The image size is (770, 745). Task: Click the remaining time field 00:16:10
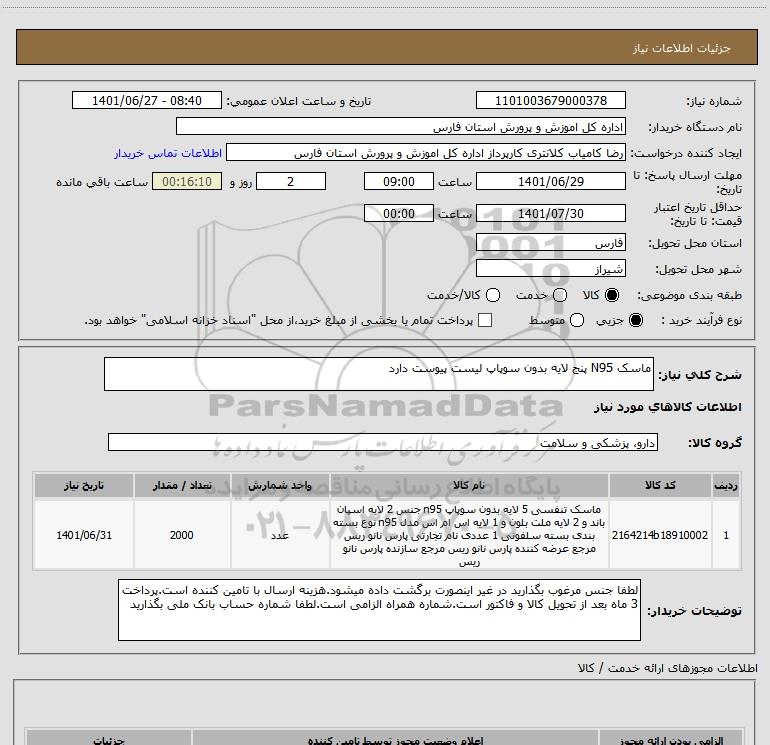187,181
